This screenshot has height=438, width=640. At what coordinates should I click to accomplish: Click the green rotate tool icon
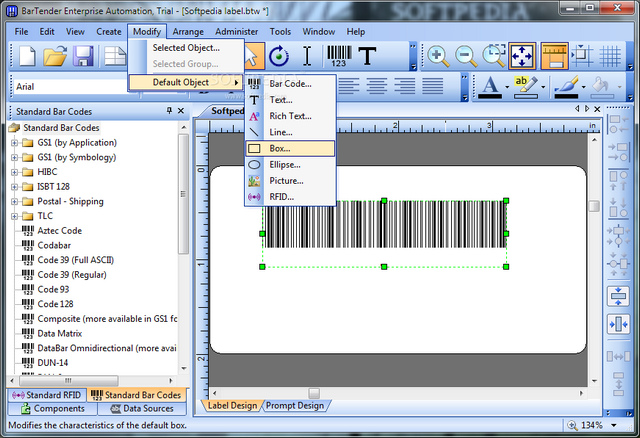point(279,56)
